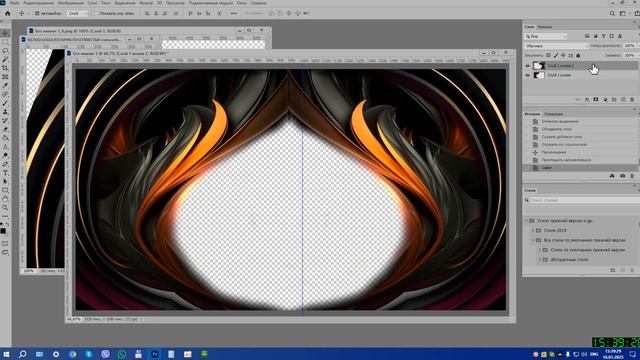Screen dimensions: 640x360
Task: Select the Rectangular Marquee tool
Action: (5, 42)
